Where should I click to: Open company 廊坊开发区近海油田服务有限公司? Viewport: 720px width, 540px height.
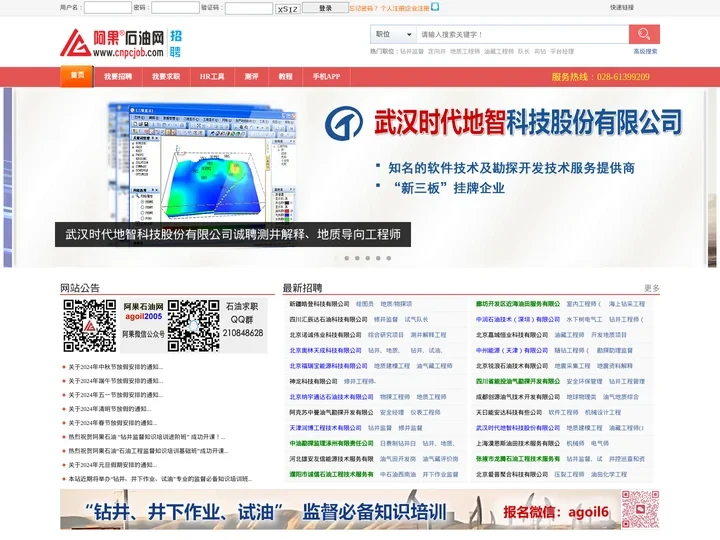(x=518, y=304)
